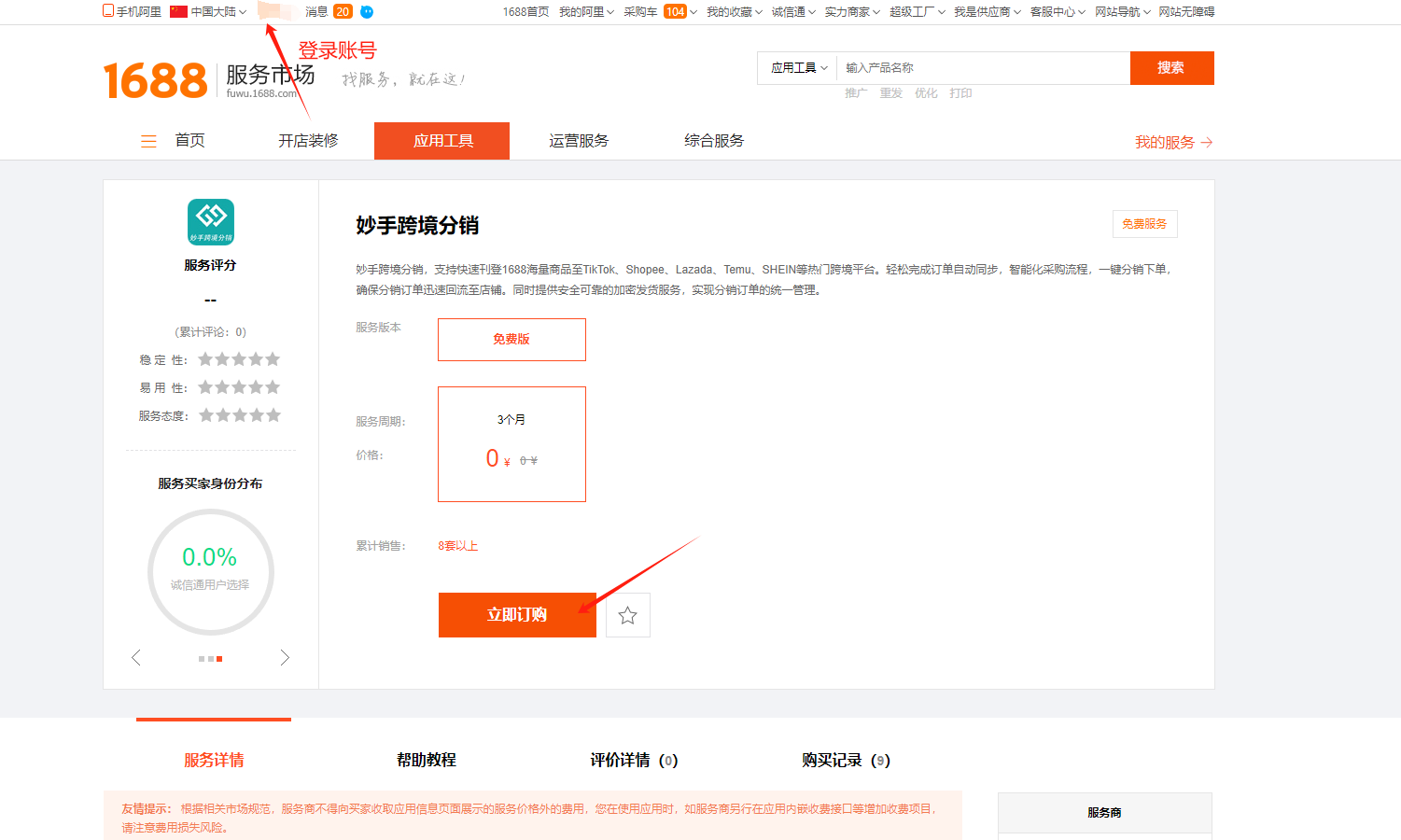Click the active orange carousel dot
The height and width of the screenshot is (840, 1401).
coord(219,659)
